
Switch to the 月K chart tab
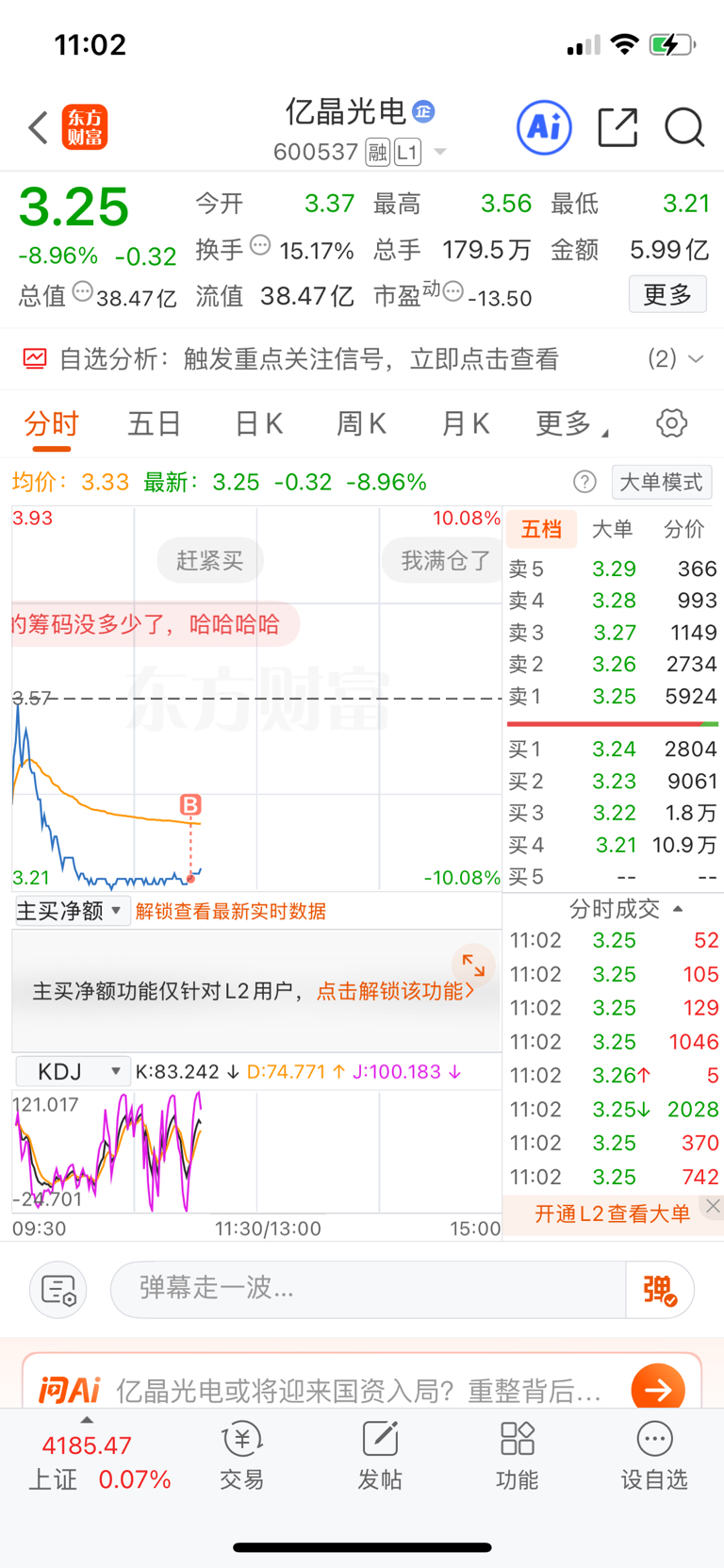click(466, 424)
